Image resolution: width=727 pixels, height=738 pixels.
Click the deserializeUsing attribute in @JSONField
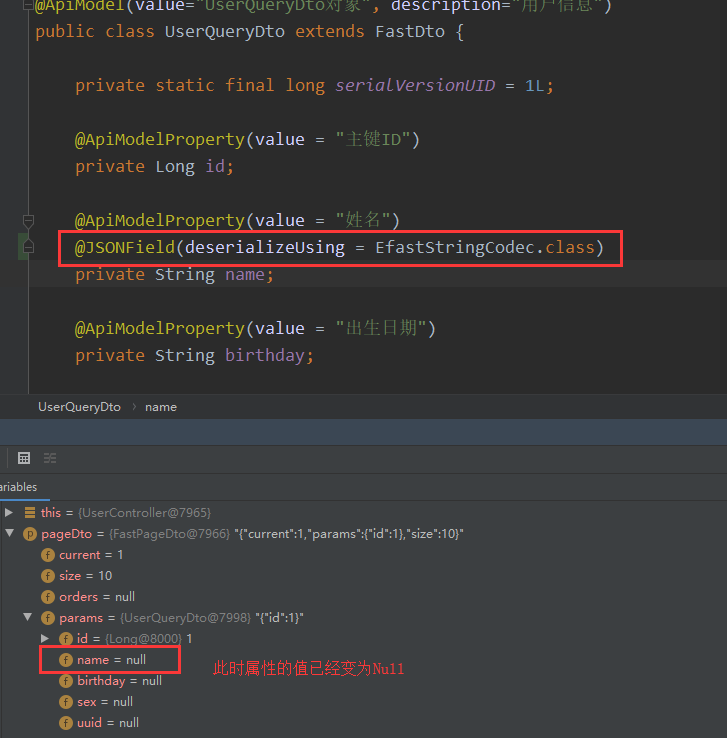pos(264,247)
